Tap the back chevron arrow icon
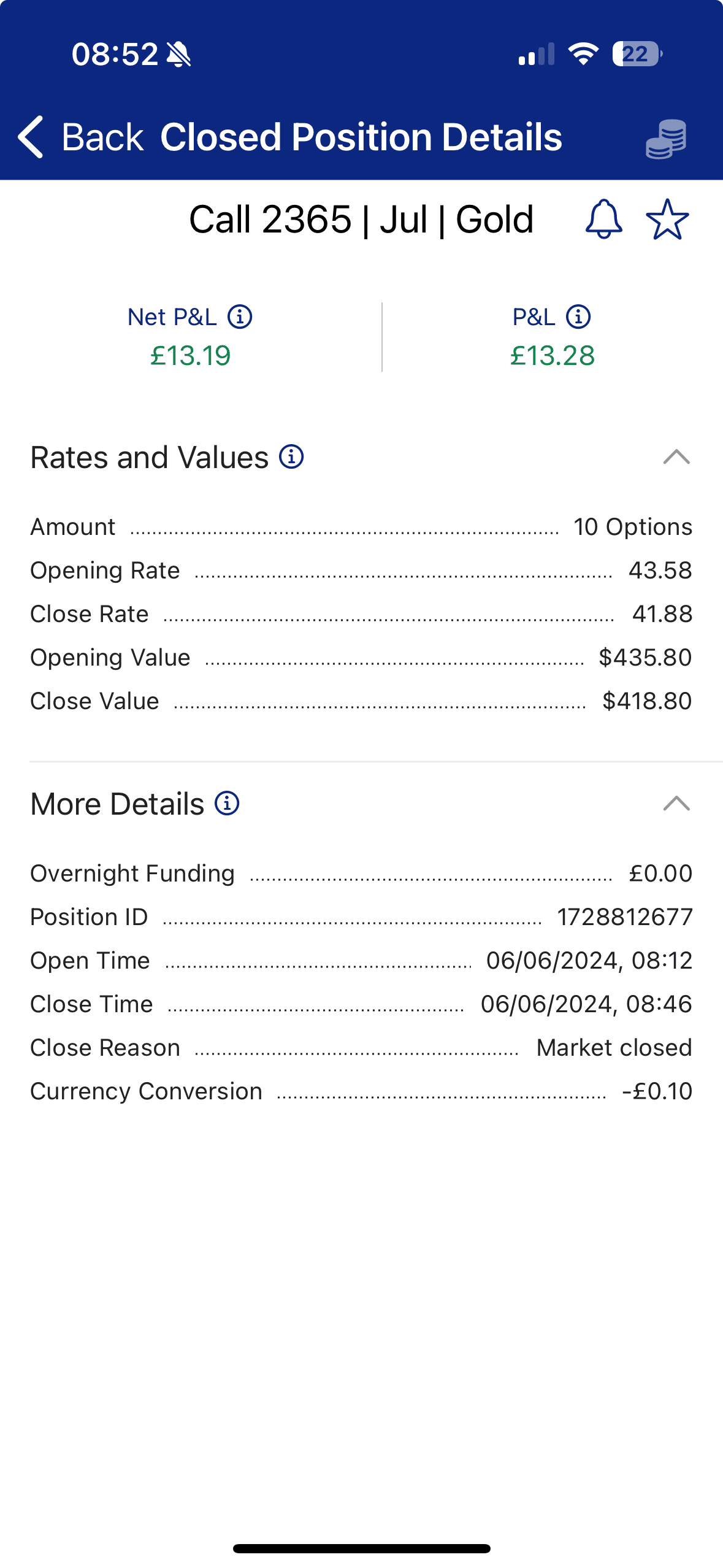723x1568 pixels. click(x=31, y=137)
